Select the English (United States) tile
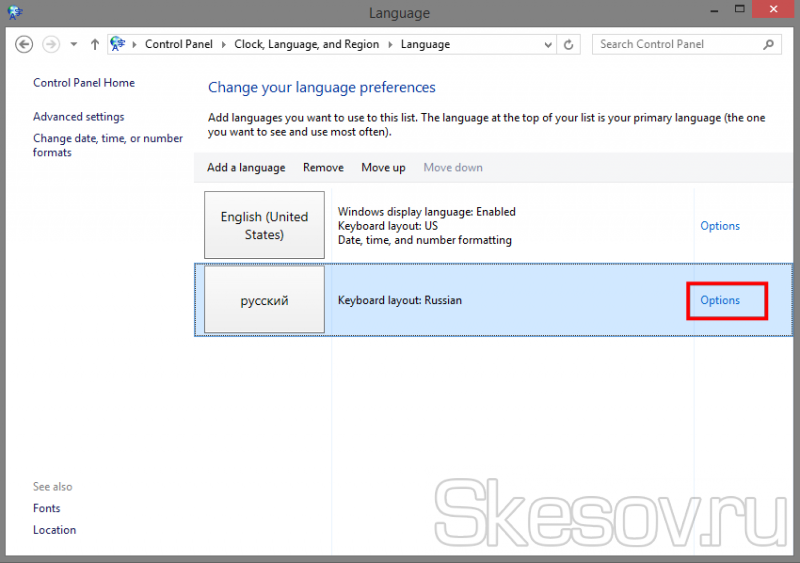The width and height of the screenshot is (800, 563). [264, 226]
